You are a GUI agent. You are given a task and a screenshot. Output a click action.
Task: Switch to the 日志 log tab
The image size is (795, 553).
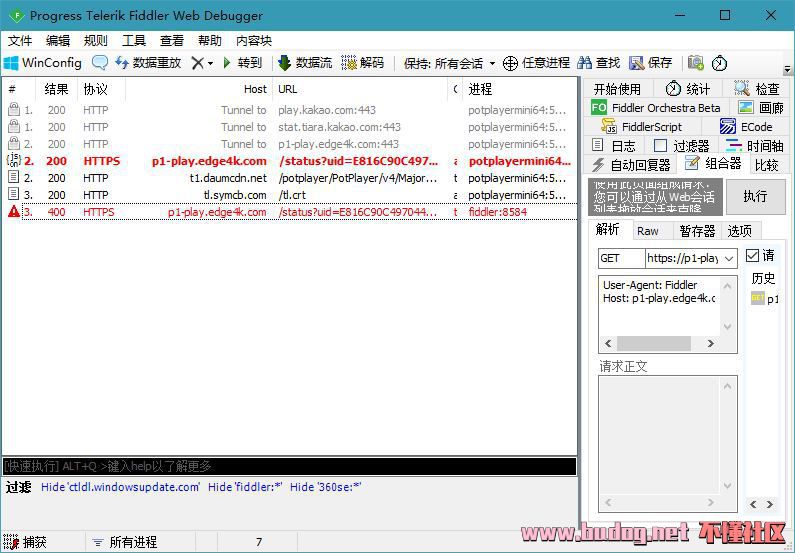613,146
